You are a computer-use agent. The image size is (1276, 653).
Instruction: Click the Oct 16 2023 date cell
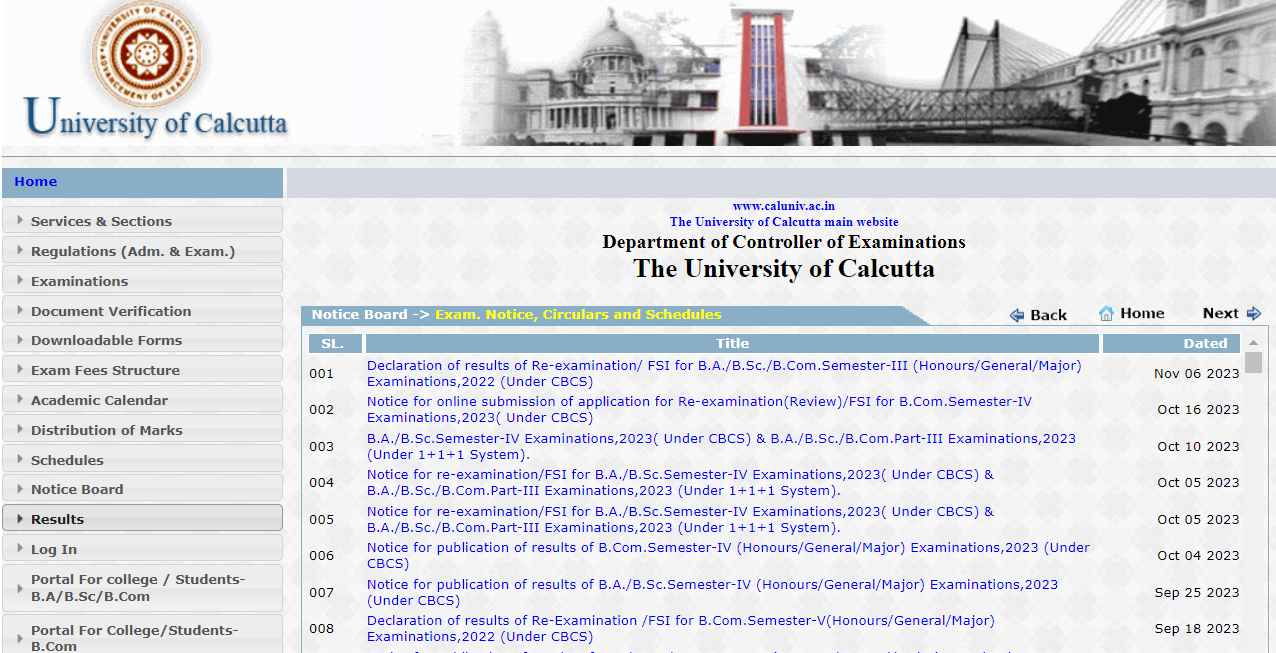click(x=1198, y=409)
